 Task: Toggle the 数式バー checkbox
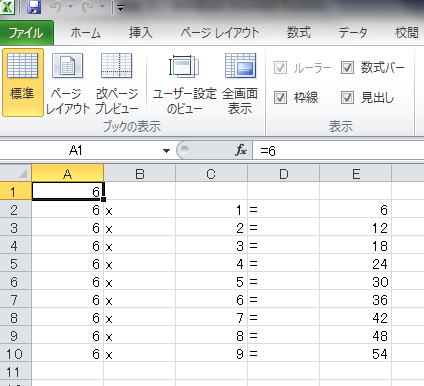click(347, 68)
